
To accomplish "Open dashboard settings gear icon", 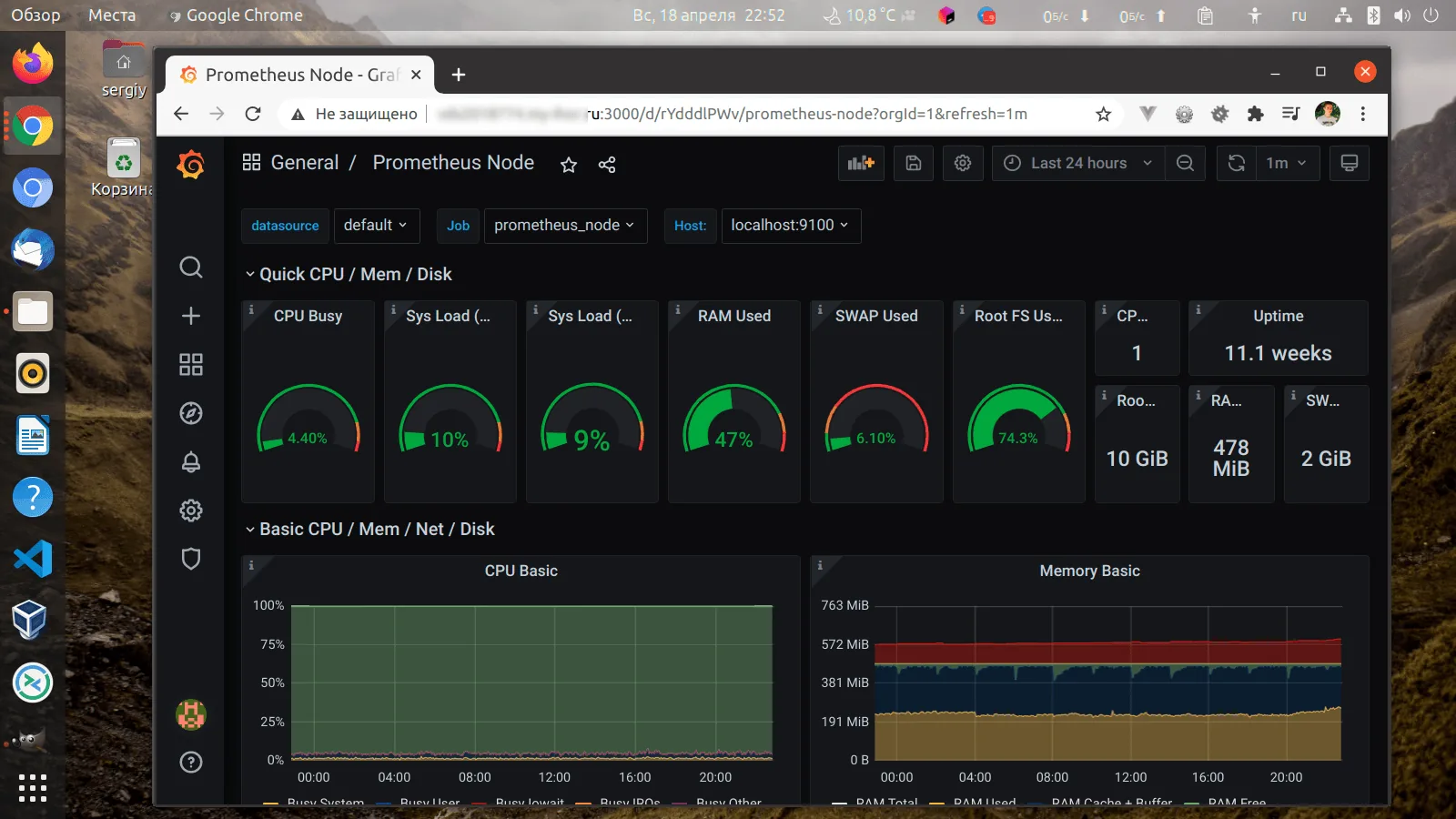I will point(963,163).
